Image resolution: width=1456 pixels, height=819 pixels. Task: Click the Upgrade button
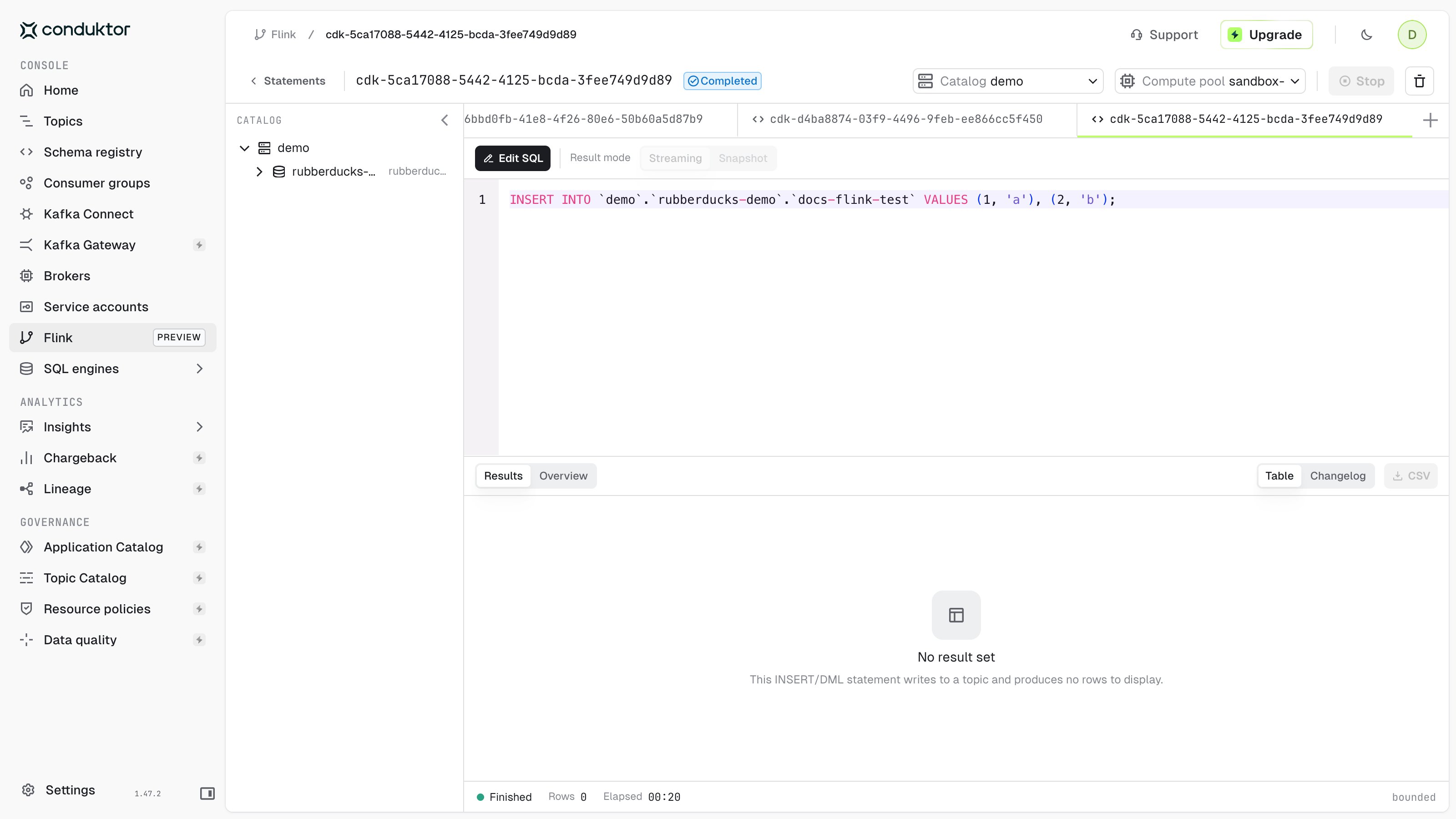1266,35
